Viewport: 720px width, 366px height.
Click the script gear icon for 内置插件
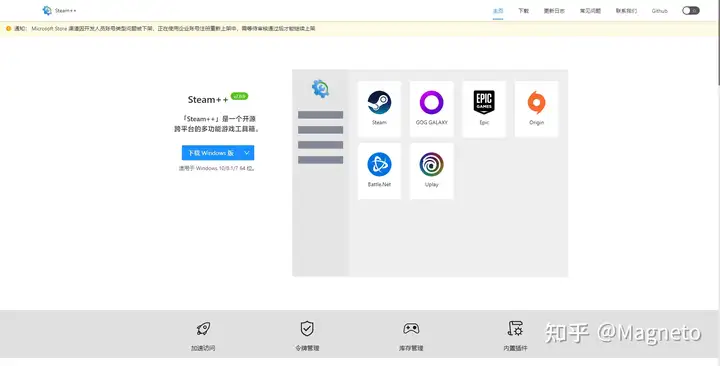pos(515,328)
